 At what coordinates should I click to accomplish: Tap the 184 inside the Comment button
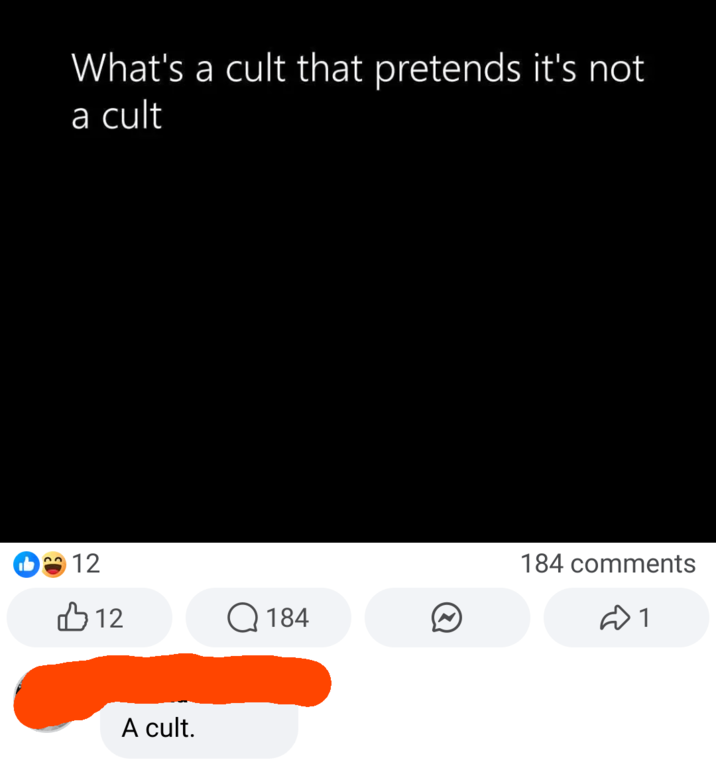click(x=288, y=618)
